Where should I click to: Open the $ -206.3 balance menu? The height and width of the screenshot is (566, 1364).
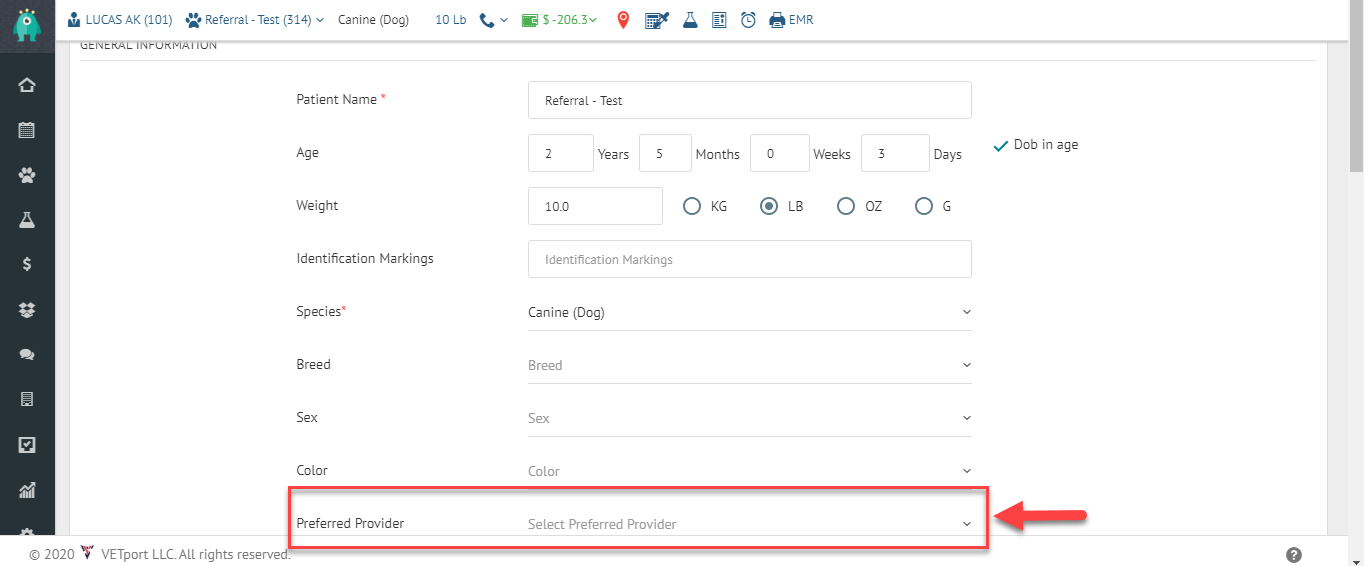point(559,19)
